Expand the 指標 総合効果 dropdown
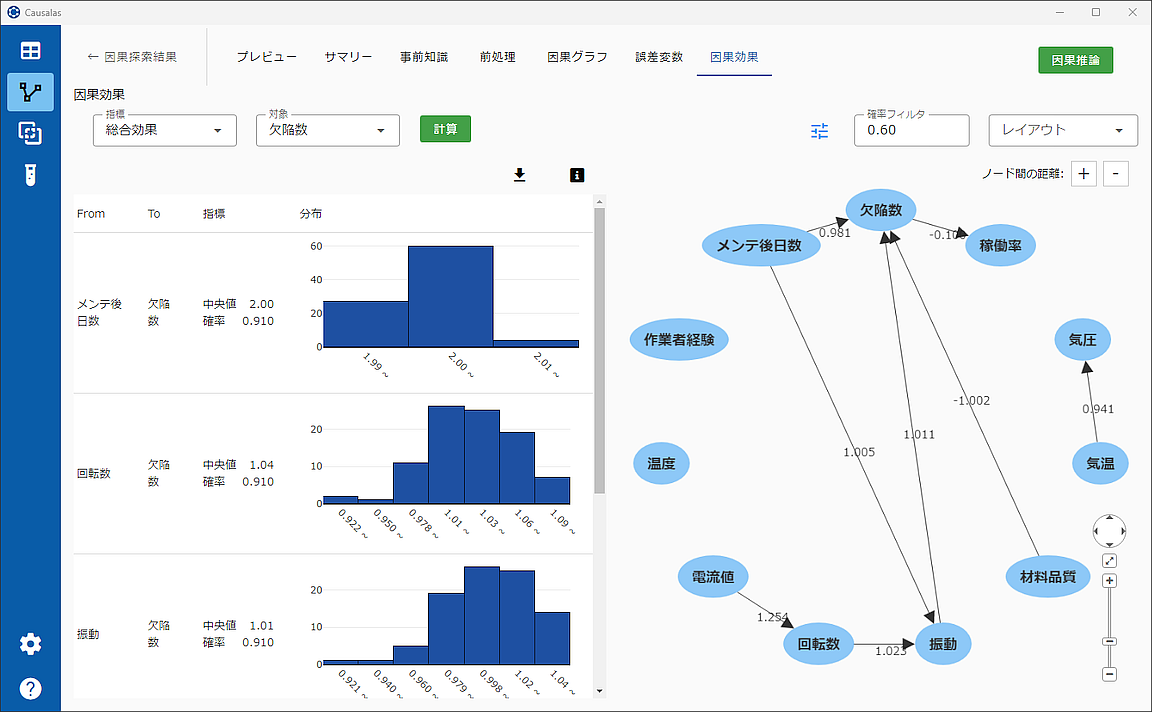 click(x=164, y=130)
